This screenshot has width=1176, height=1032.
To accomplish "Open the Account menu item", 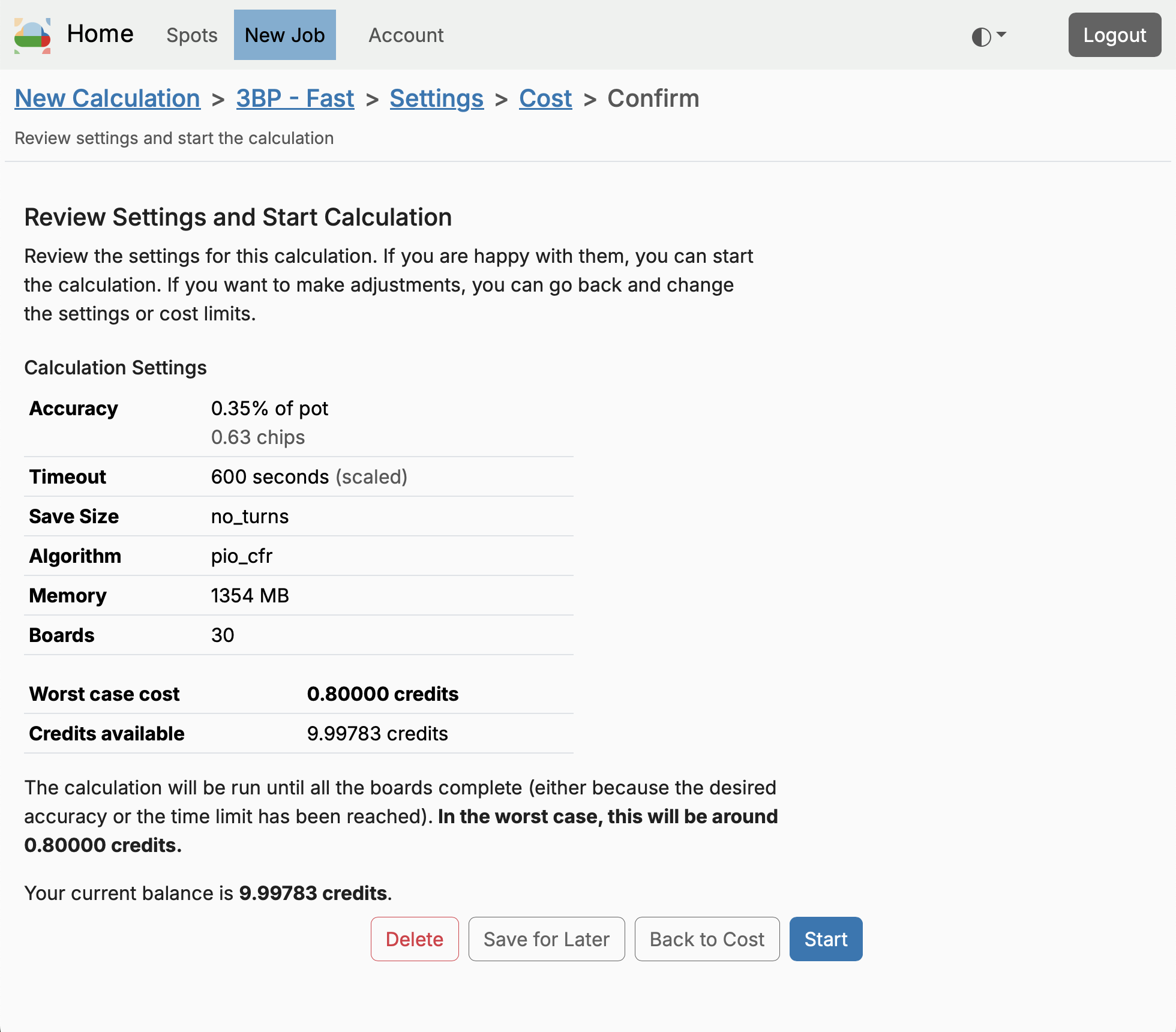I will [406, 35].
